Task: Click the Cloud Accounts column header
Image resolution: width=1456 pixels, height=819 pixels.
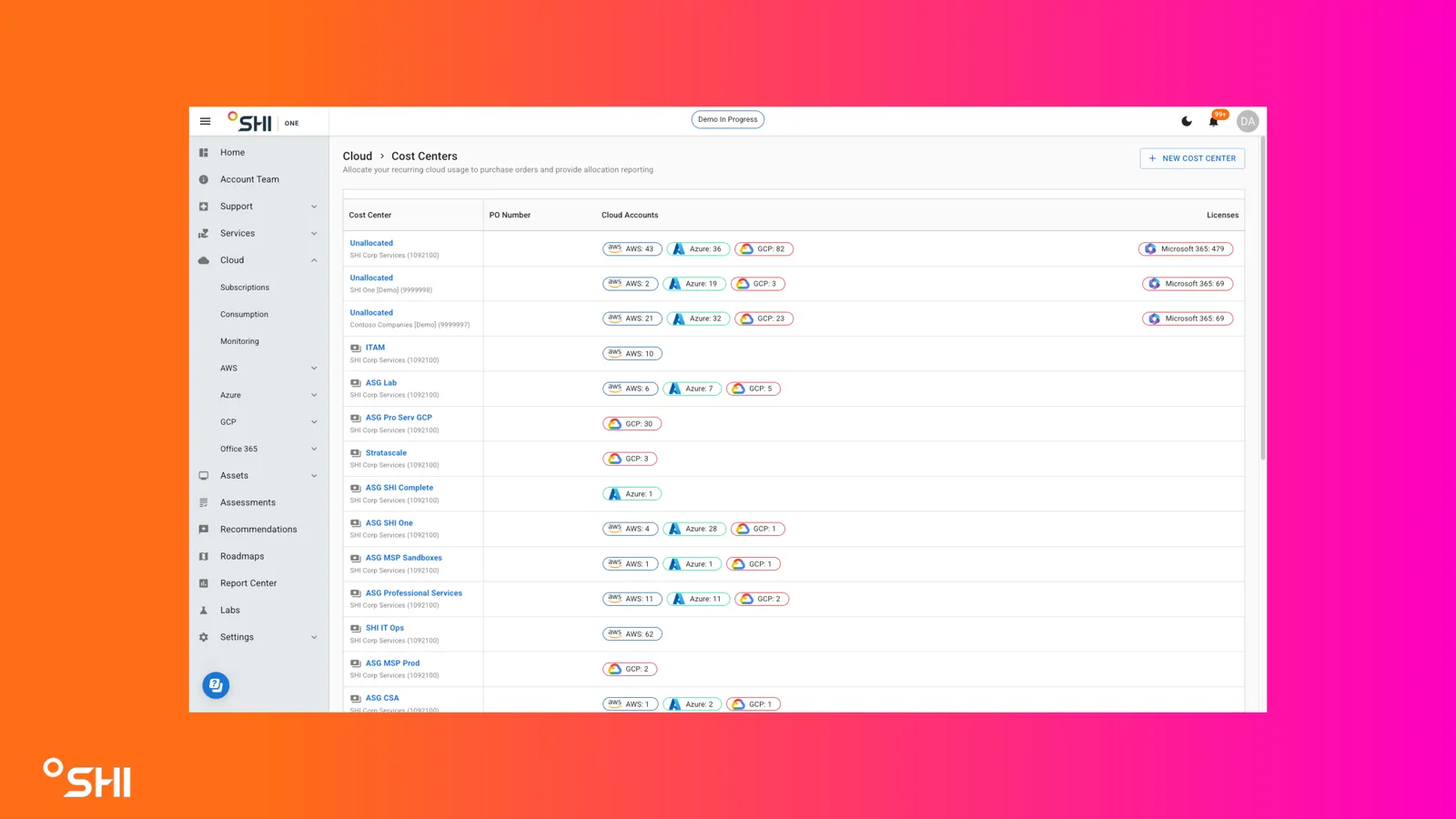Action: pos(630,216)
